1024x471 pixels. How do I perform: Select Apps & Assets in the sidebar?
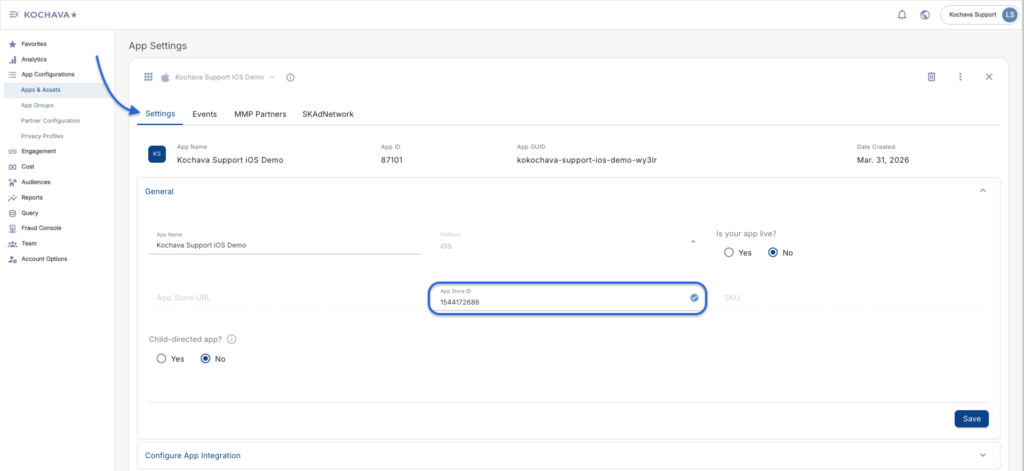[40, 89]
